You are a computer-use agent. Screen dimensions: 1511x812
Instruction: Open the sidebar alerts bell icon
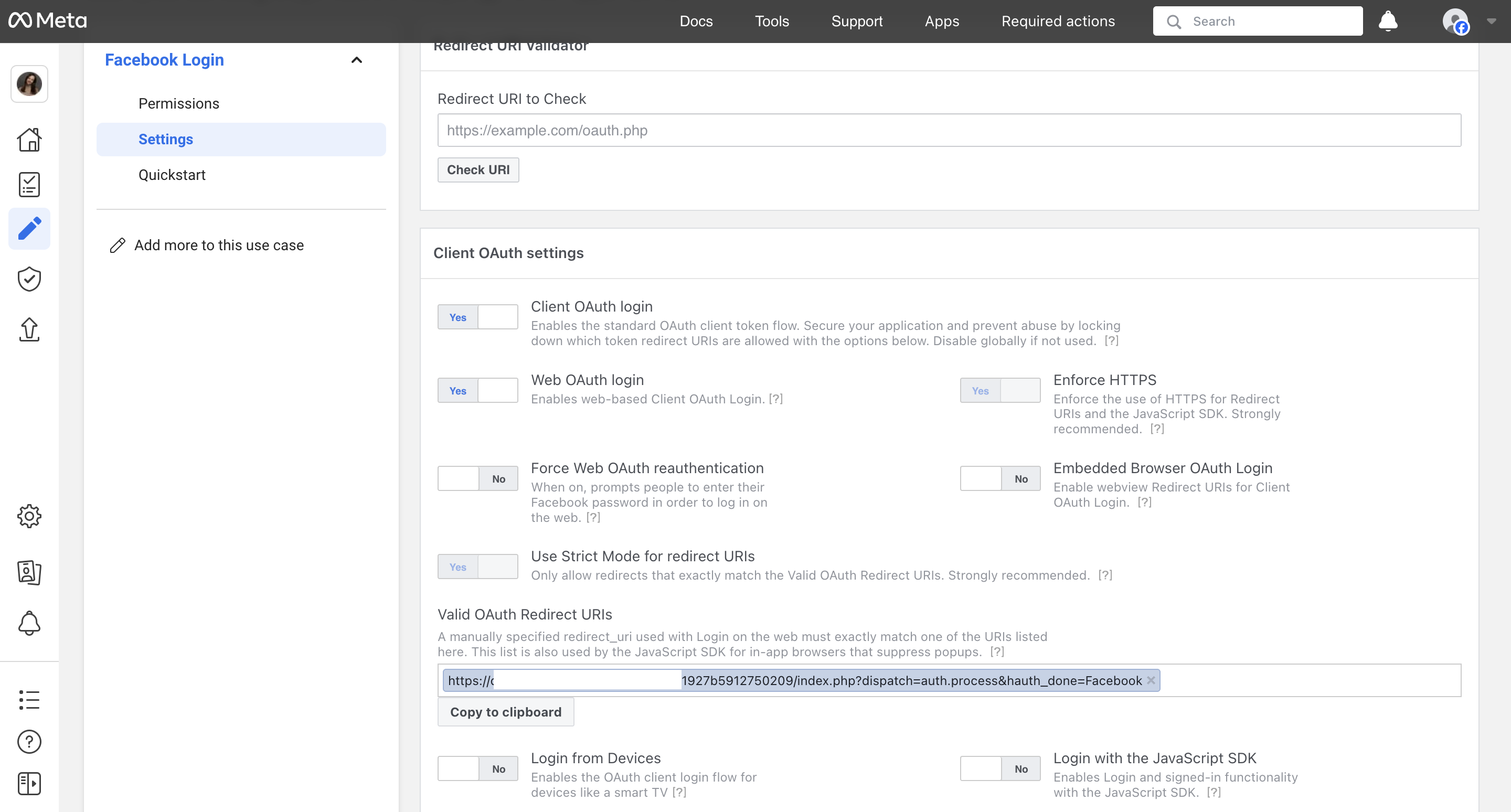(x=29, y=623)
